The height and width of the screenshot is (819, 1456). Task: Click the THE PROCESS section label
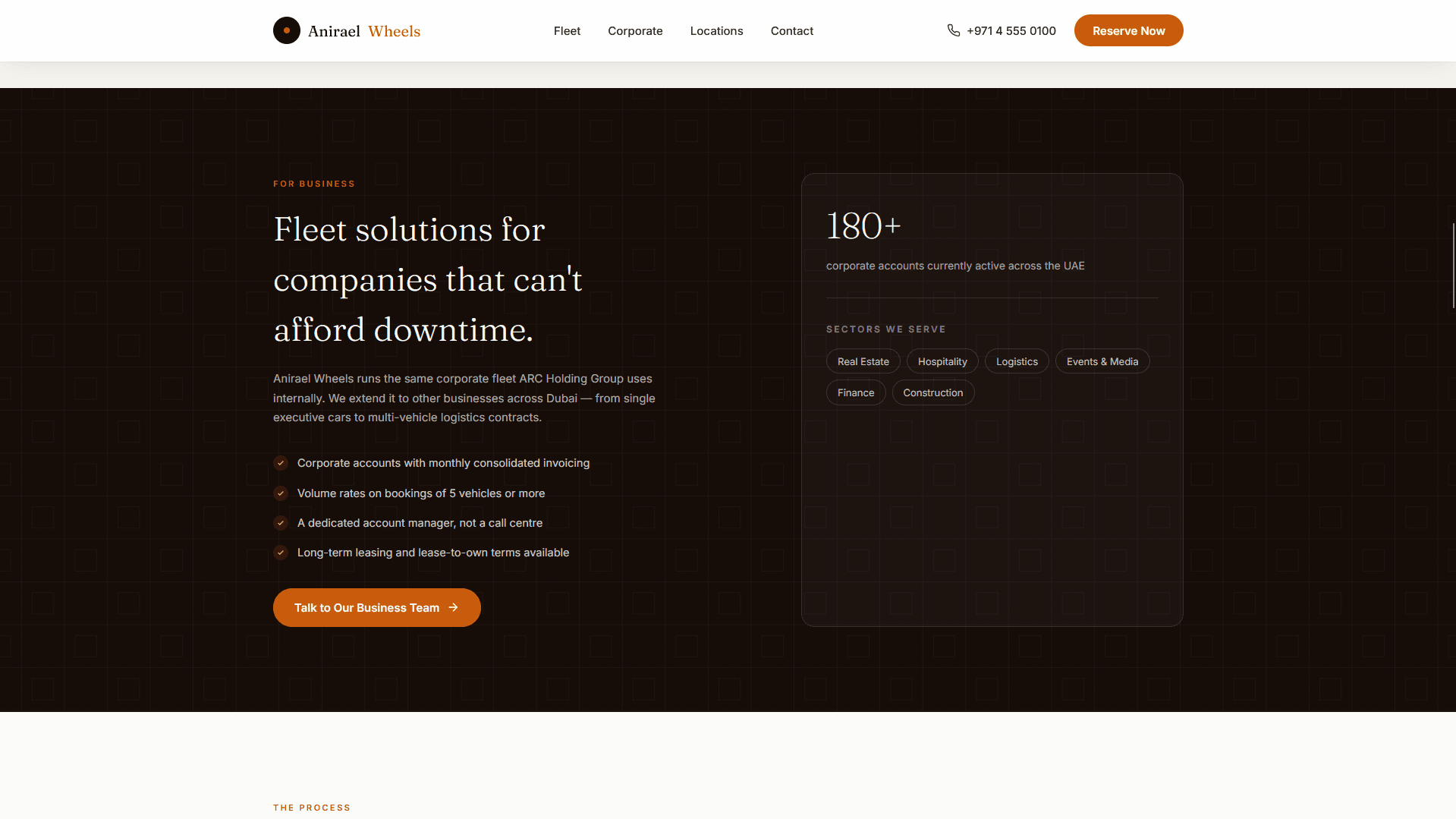coord(312,808)
